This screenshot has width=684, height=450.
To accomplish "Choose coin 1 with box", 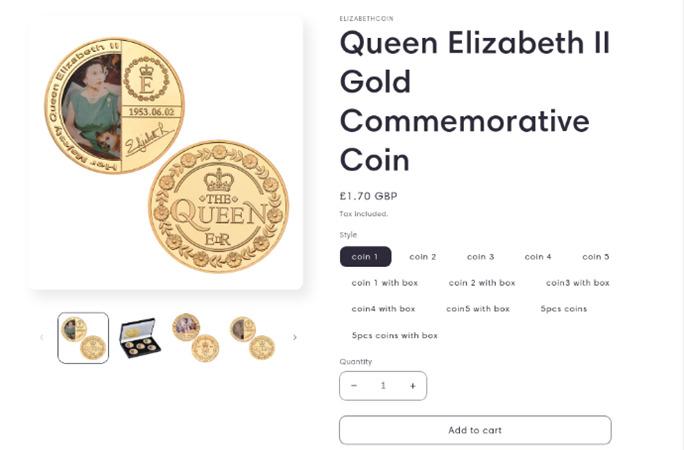I will point(384,283).
